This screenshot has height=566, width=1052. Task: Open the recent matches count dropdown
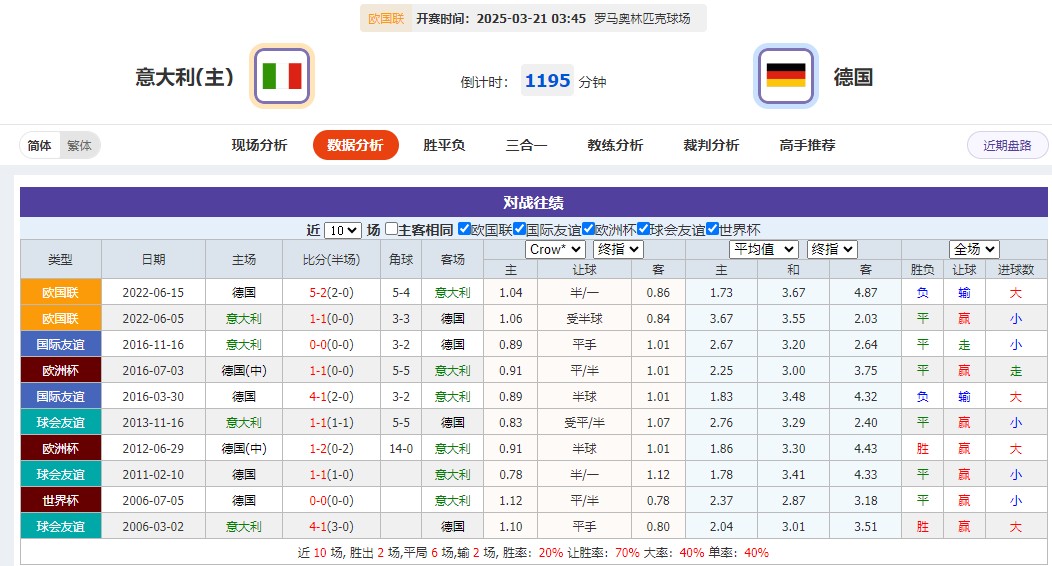342,230
